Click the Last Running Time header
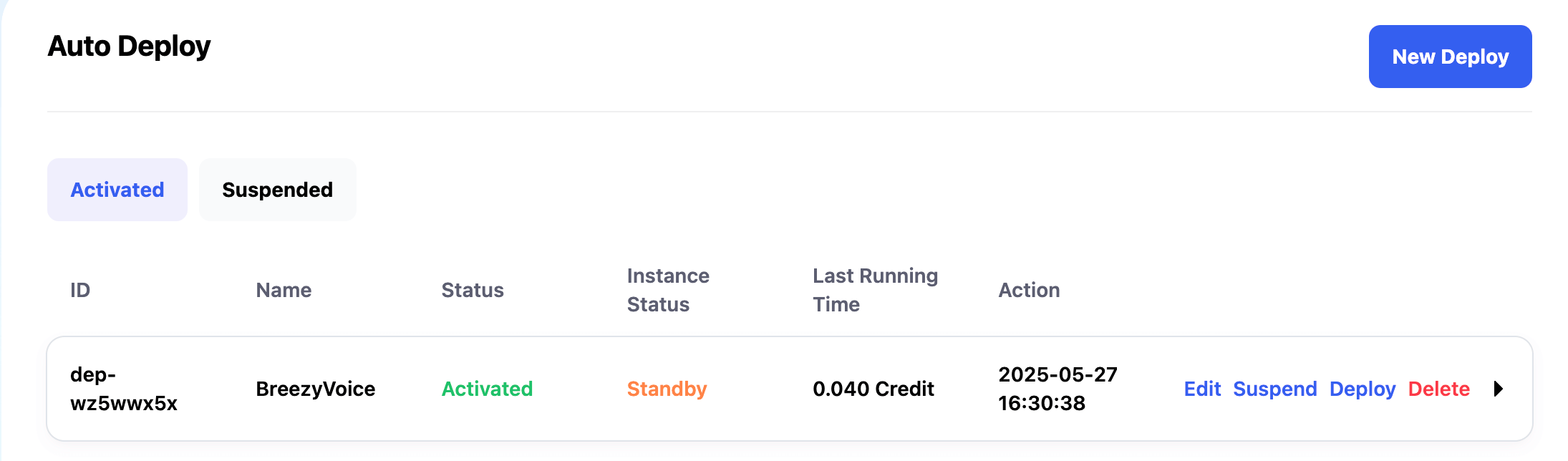1568x461 pixels. click(x=875, y=290)
